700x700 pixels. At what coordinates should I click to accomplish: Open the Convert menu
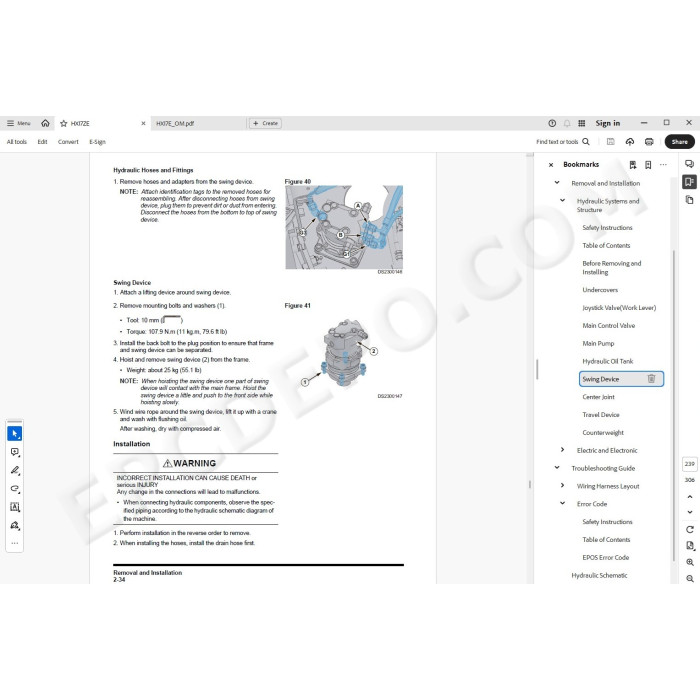pyautogui.click(x=68, y=142)
